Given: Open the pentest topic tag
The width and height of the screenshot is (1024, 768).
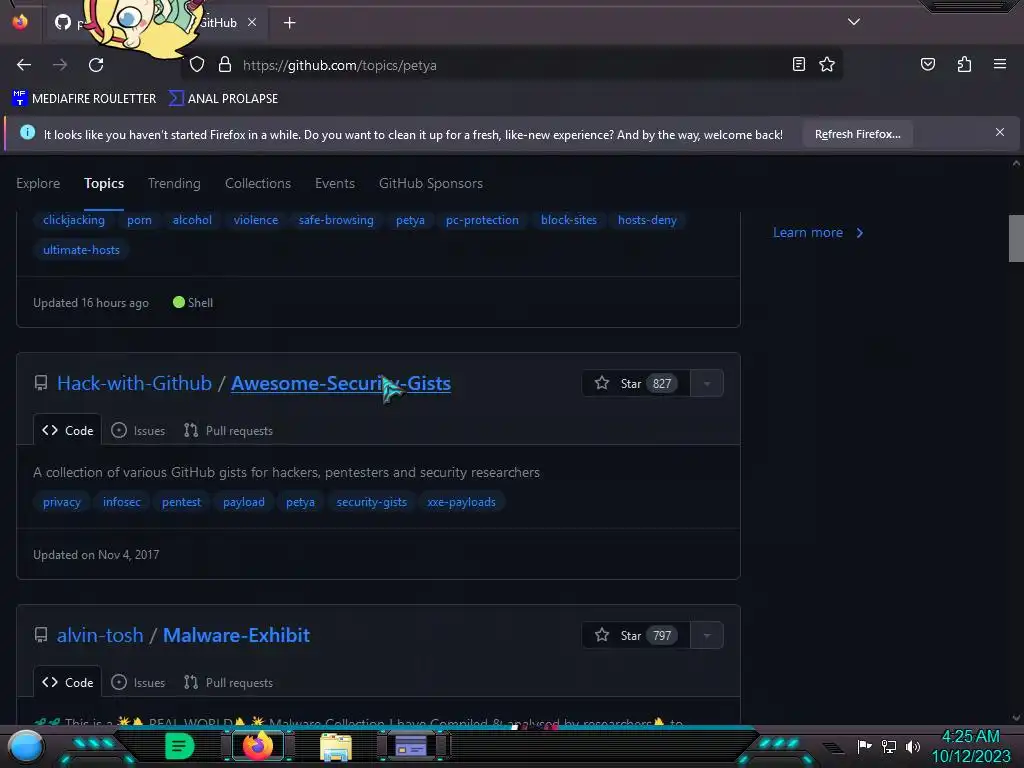Looking at the screenshot, I should tap(182, 502).
